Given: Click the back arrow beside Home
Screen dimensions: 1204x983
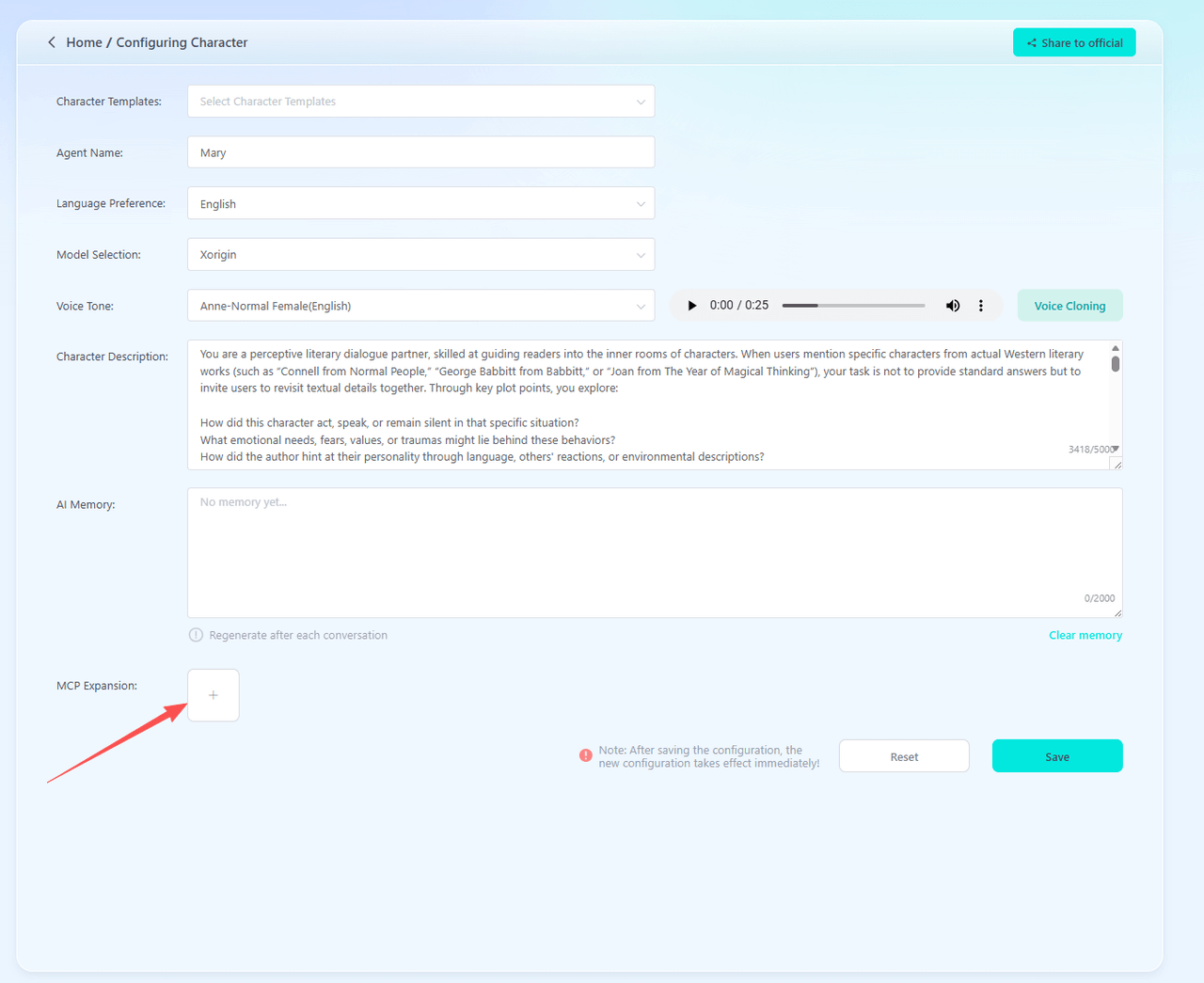Looking at the screenshot, I should tap(52, 42).
